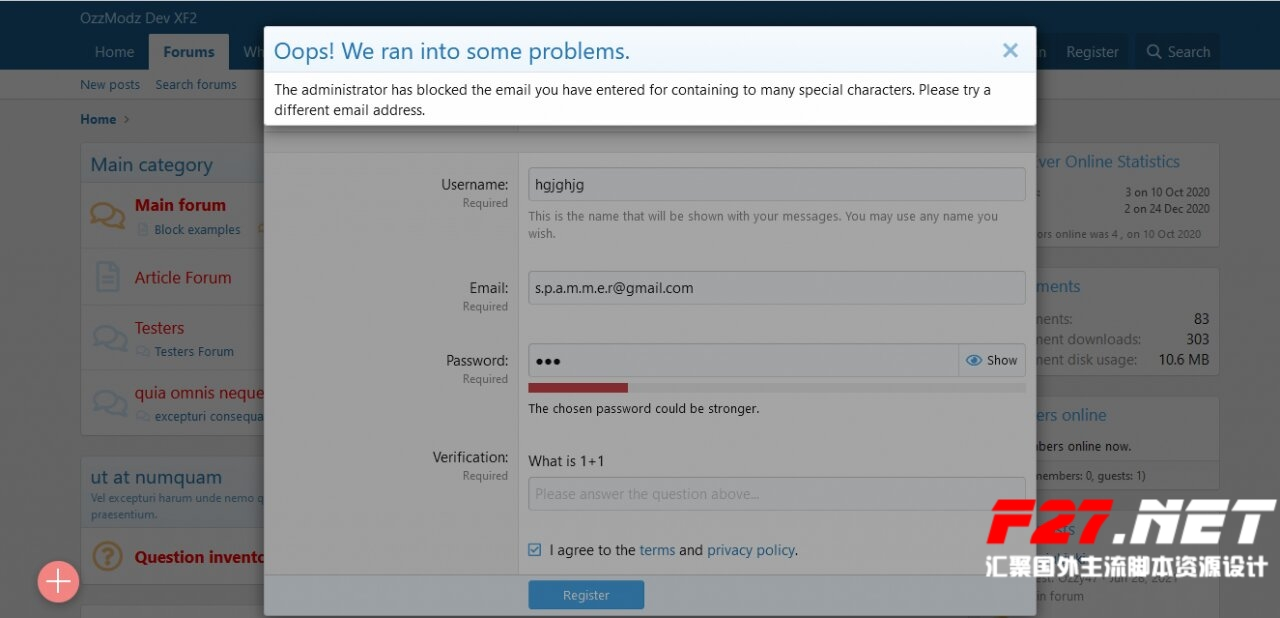Click the Username input field
The image size is (1280, 618).
[776, 184]
